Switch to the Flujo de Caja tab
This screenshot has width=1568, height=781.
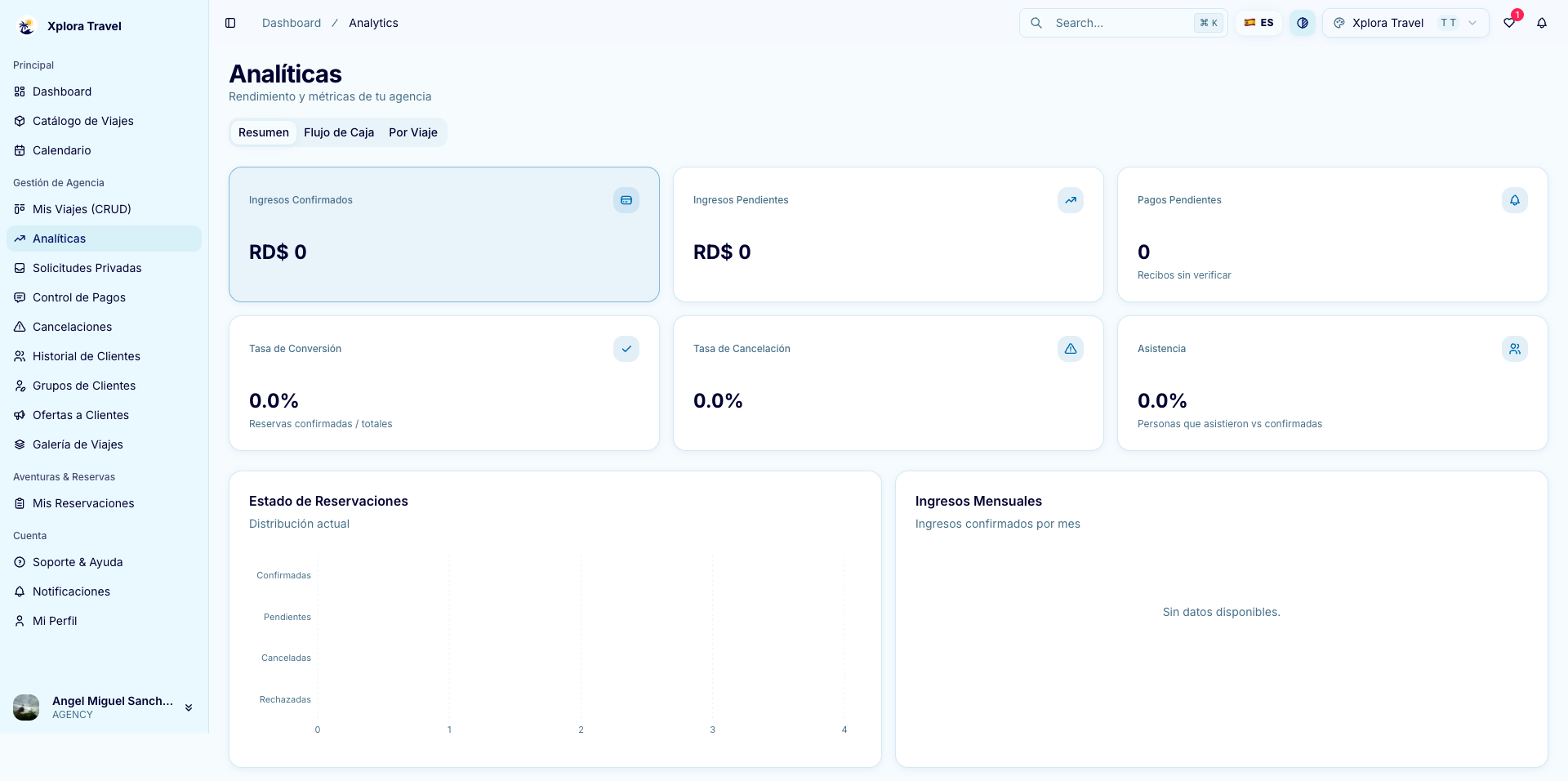(x=339, y=132)
